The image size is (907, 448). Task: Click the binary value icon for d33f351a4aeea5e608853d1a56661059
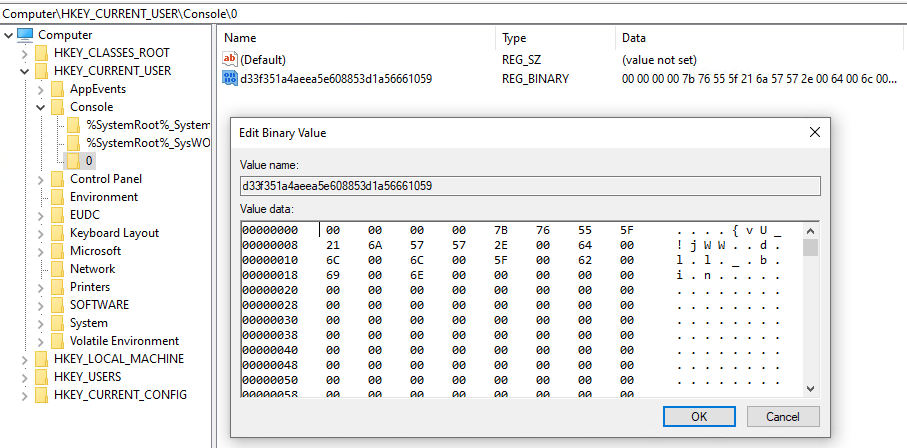tap(229, 79)
